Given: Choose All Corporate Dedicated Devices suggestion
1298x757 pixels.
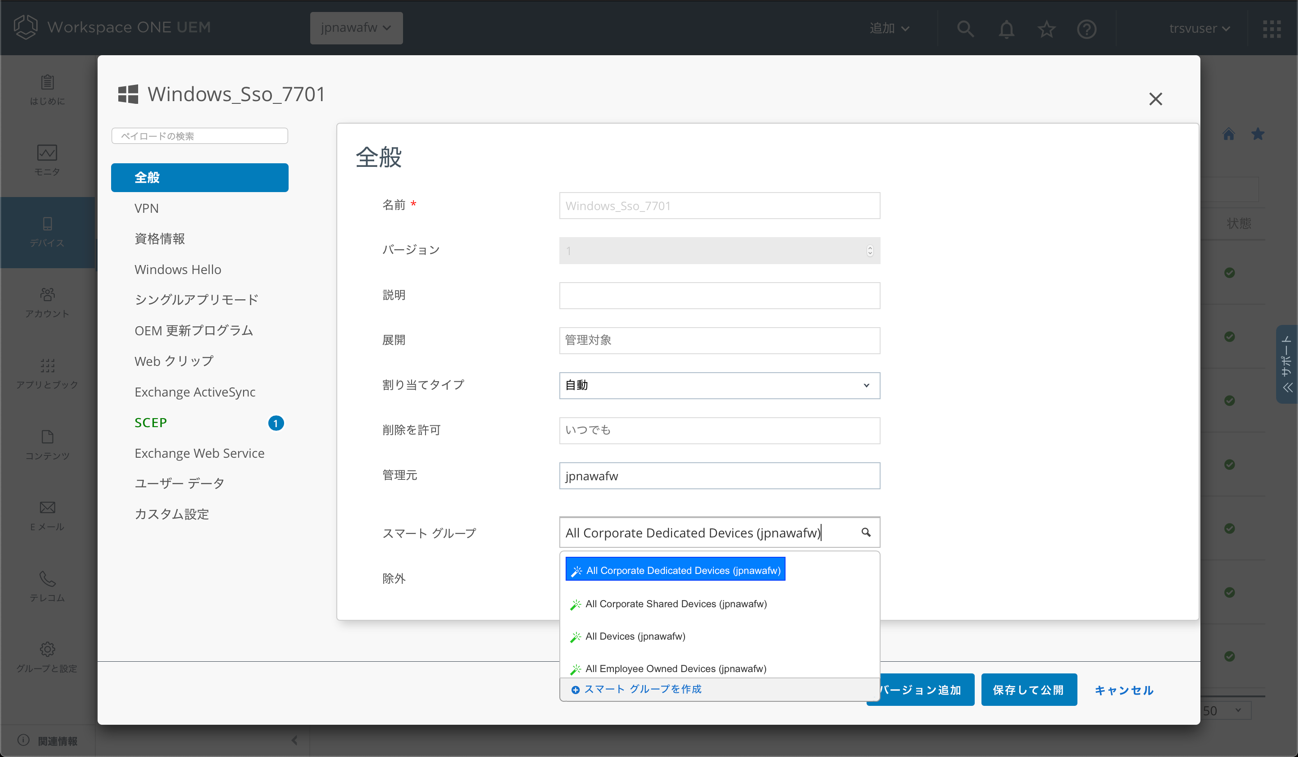Looking at the screenshot, I should [675, 570].
